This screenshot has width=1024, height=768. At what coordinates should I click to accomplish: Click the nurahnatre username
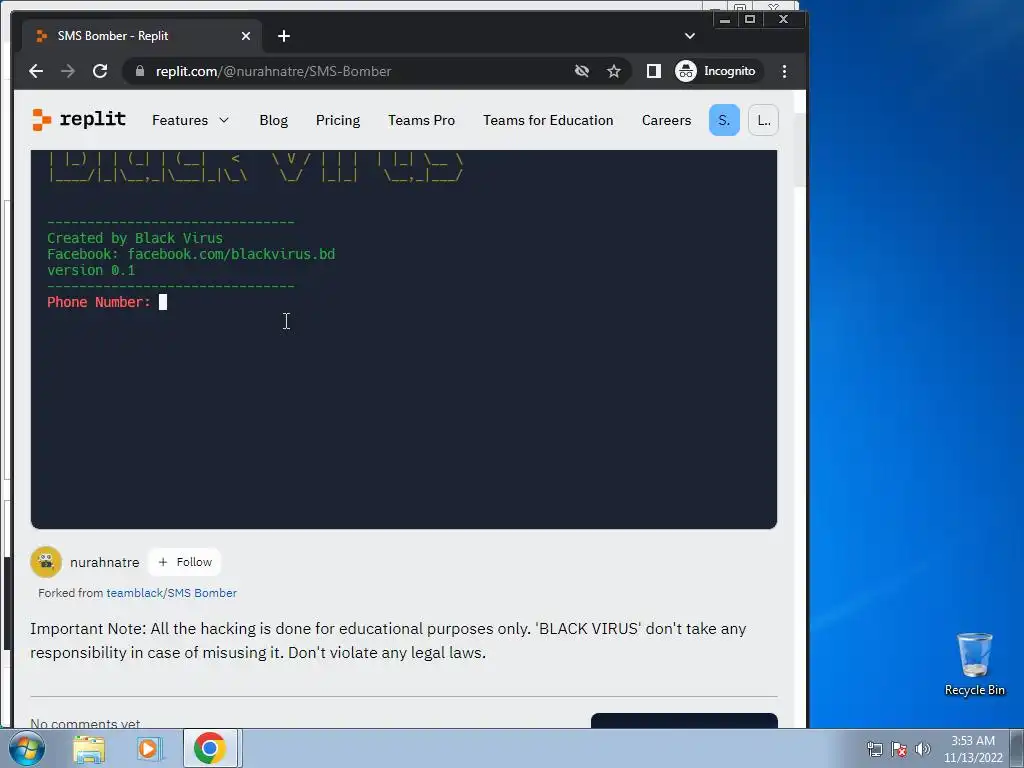[104, 562]
